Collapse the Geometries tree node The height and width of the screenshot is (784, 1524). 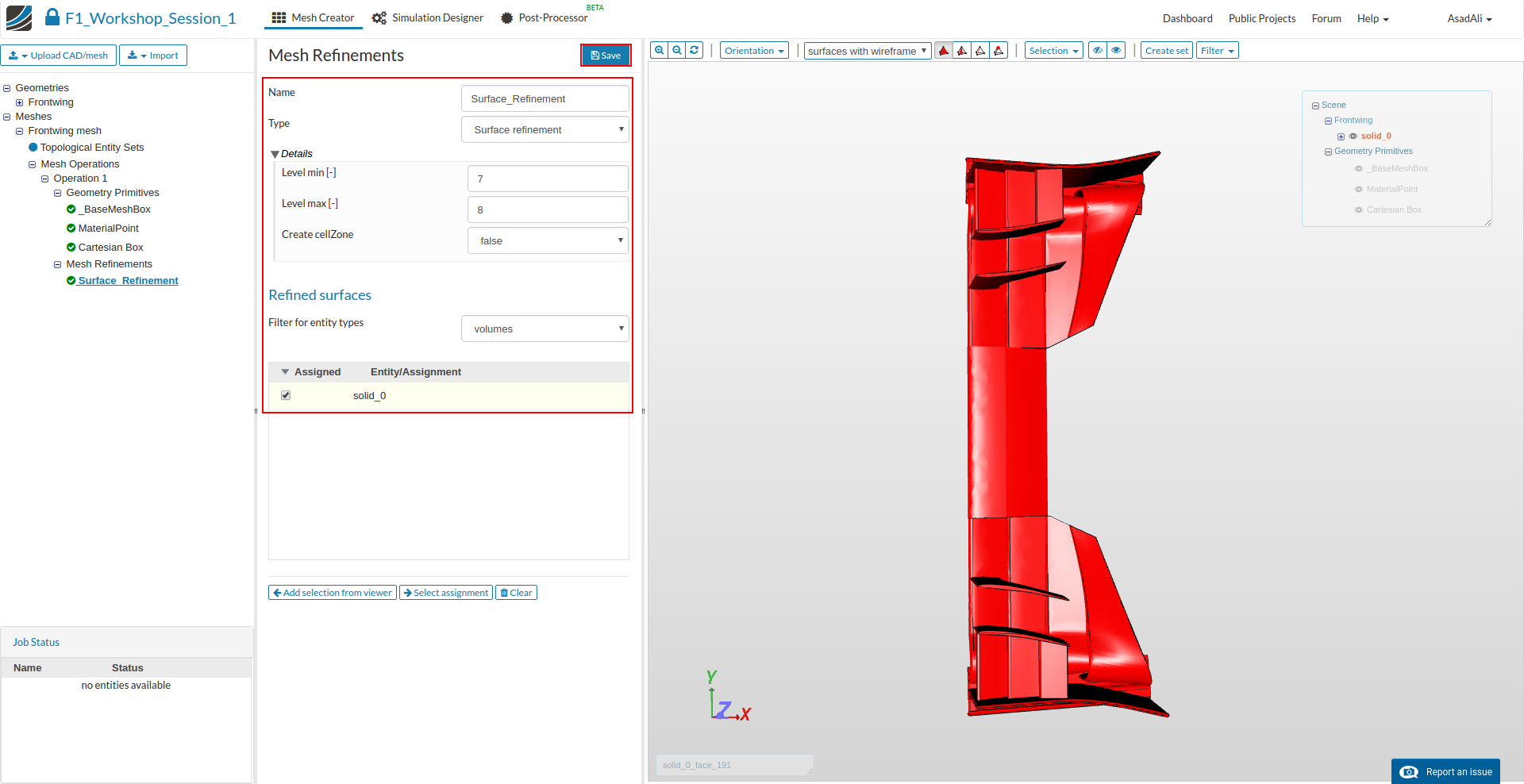tap(7, 88)
